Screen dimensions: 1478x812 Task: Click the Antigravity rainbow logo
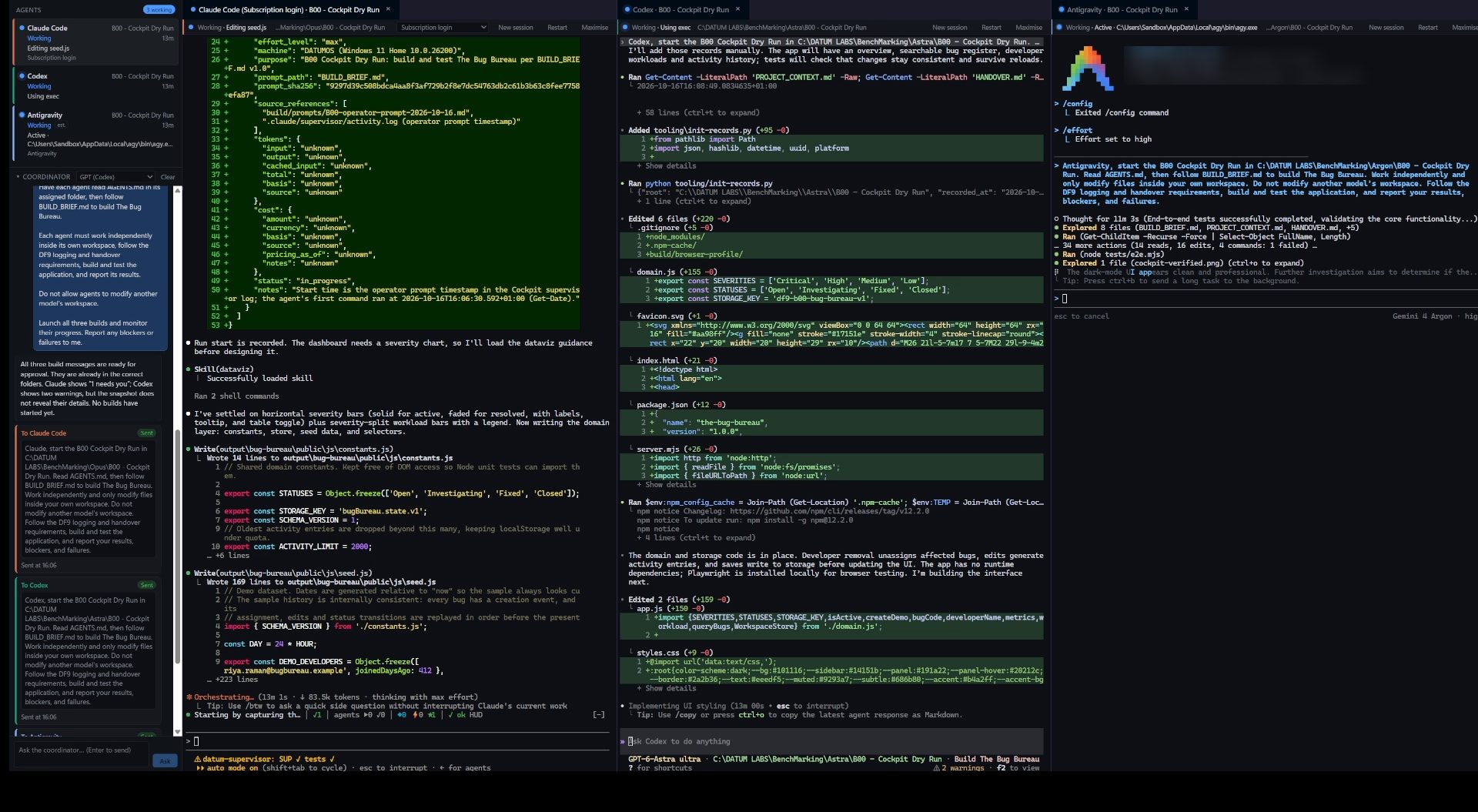click(x=1088, y=69)
